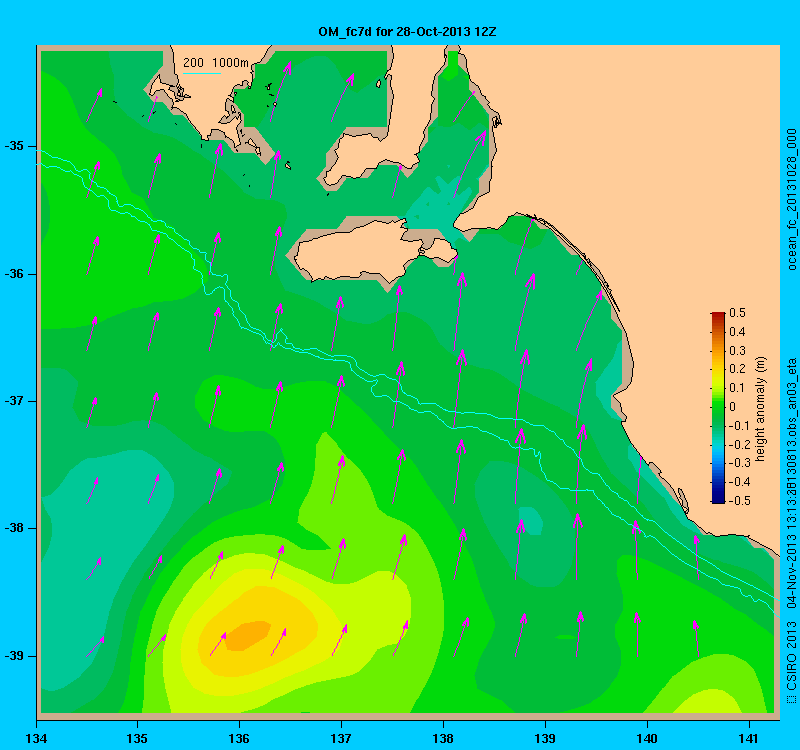Click the 136 longitude axis label
The height and width of the screenshot is (750, 800).
pyautogui.click(x=239, y=738)
